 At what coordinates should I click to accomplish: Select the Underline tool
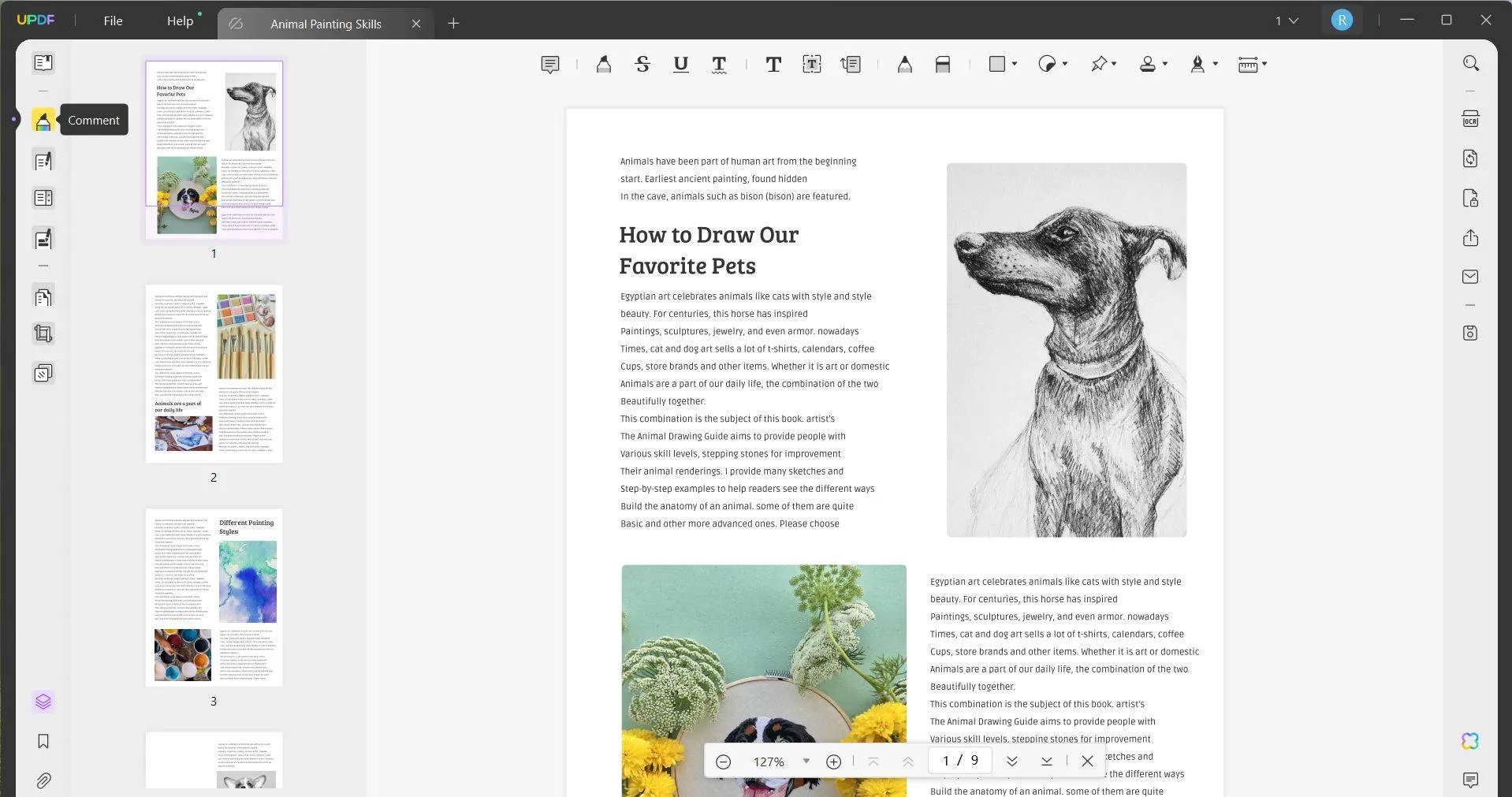[x=681, y=65]
